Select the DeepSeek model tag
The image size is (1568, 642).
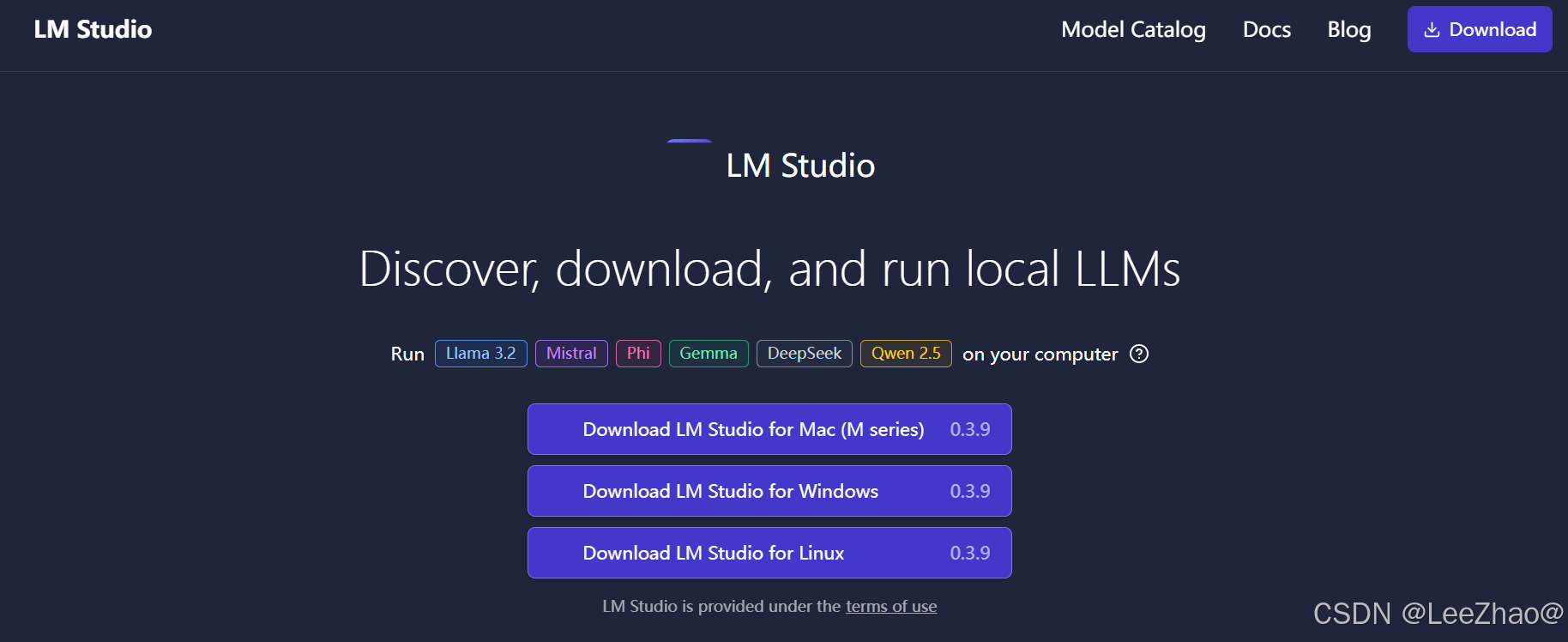point(805,354)
